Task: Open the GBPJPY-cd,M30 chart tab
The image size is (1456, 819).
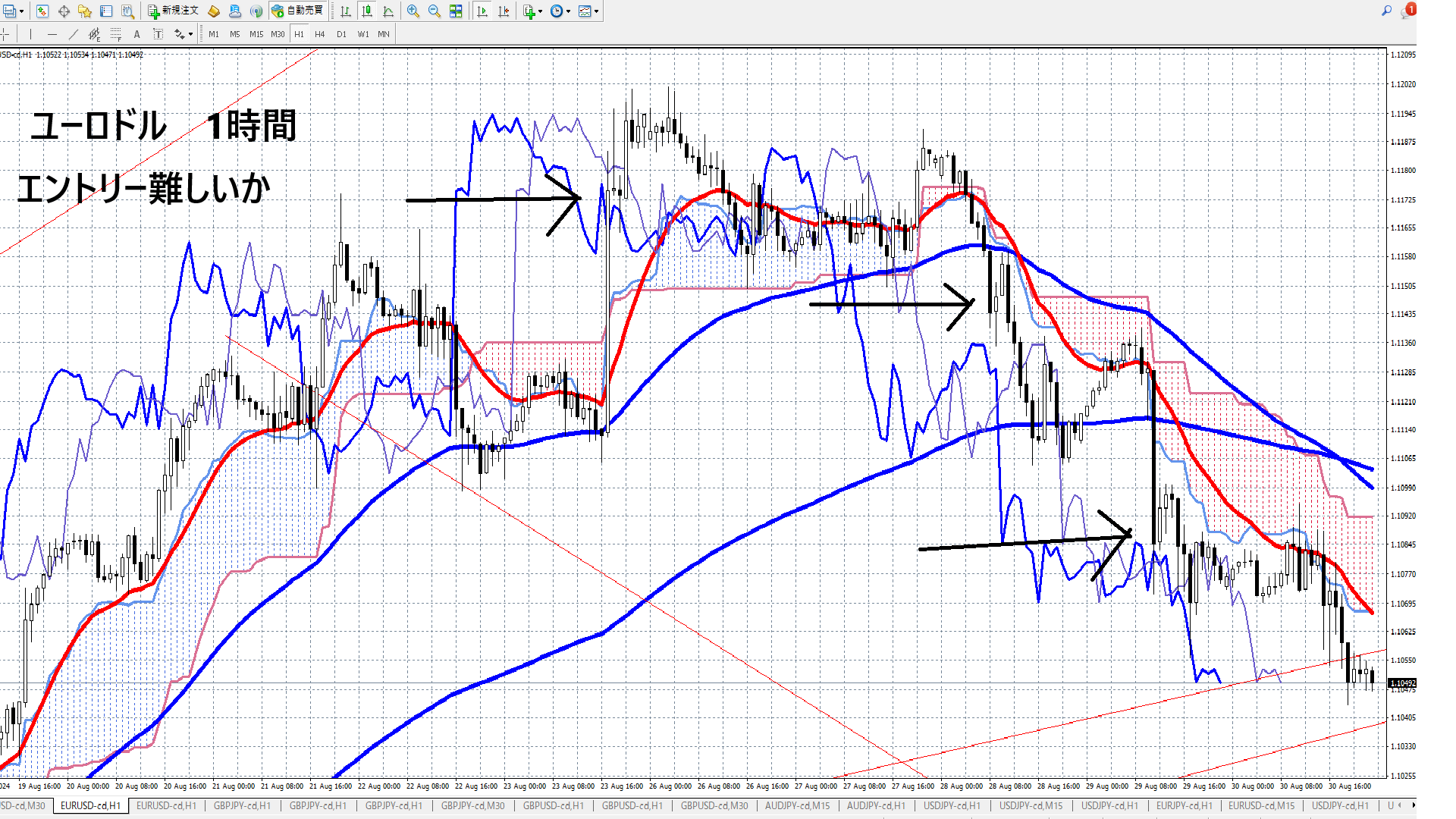Action: click(x=473, y=805)
